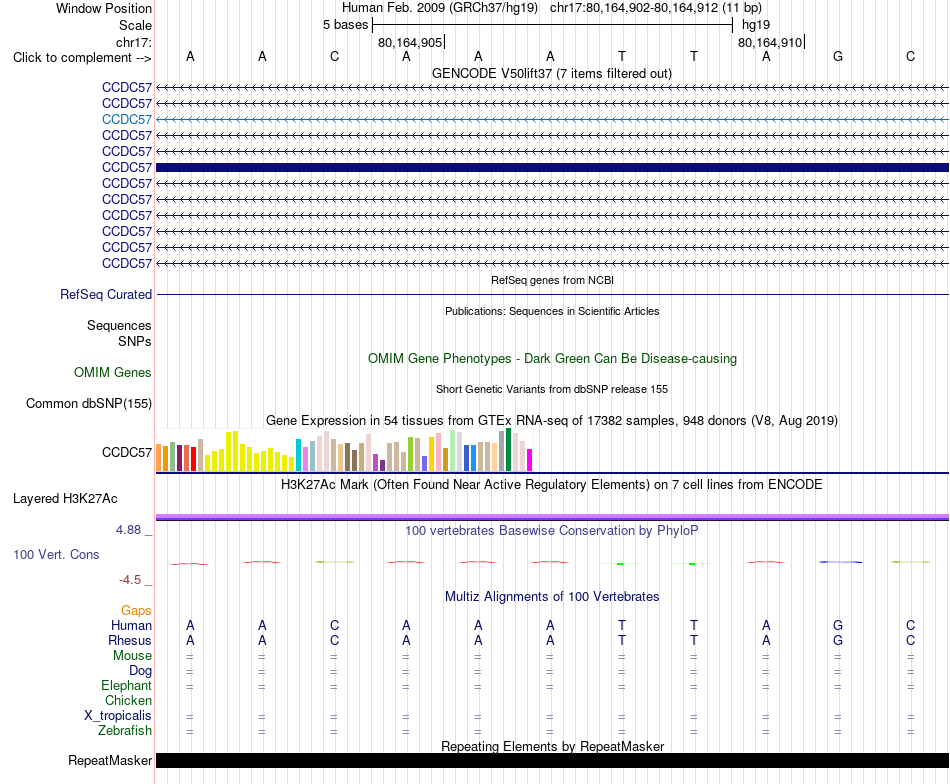Click the 80,164,910 coordinate marker
This screenshot has width=950, height=784.
770,42
